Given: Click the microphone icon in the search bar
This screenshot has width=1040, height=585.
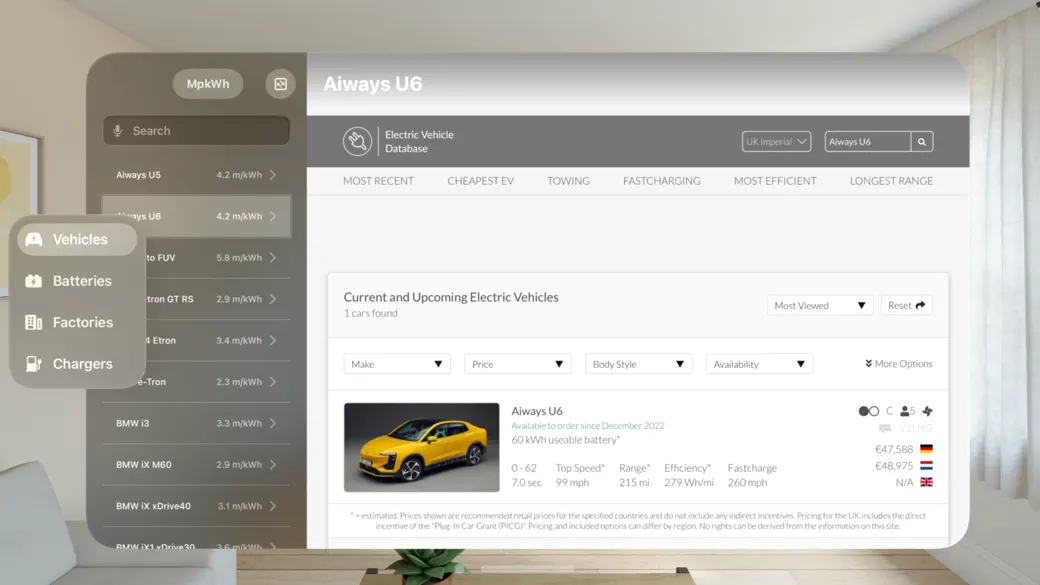Looking at the screenshot, I should point(117,130).
